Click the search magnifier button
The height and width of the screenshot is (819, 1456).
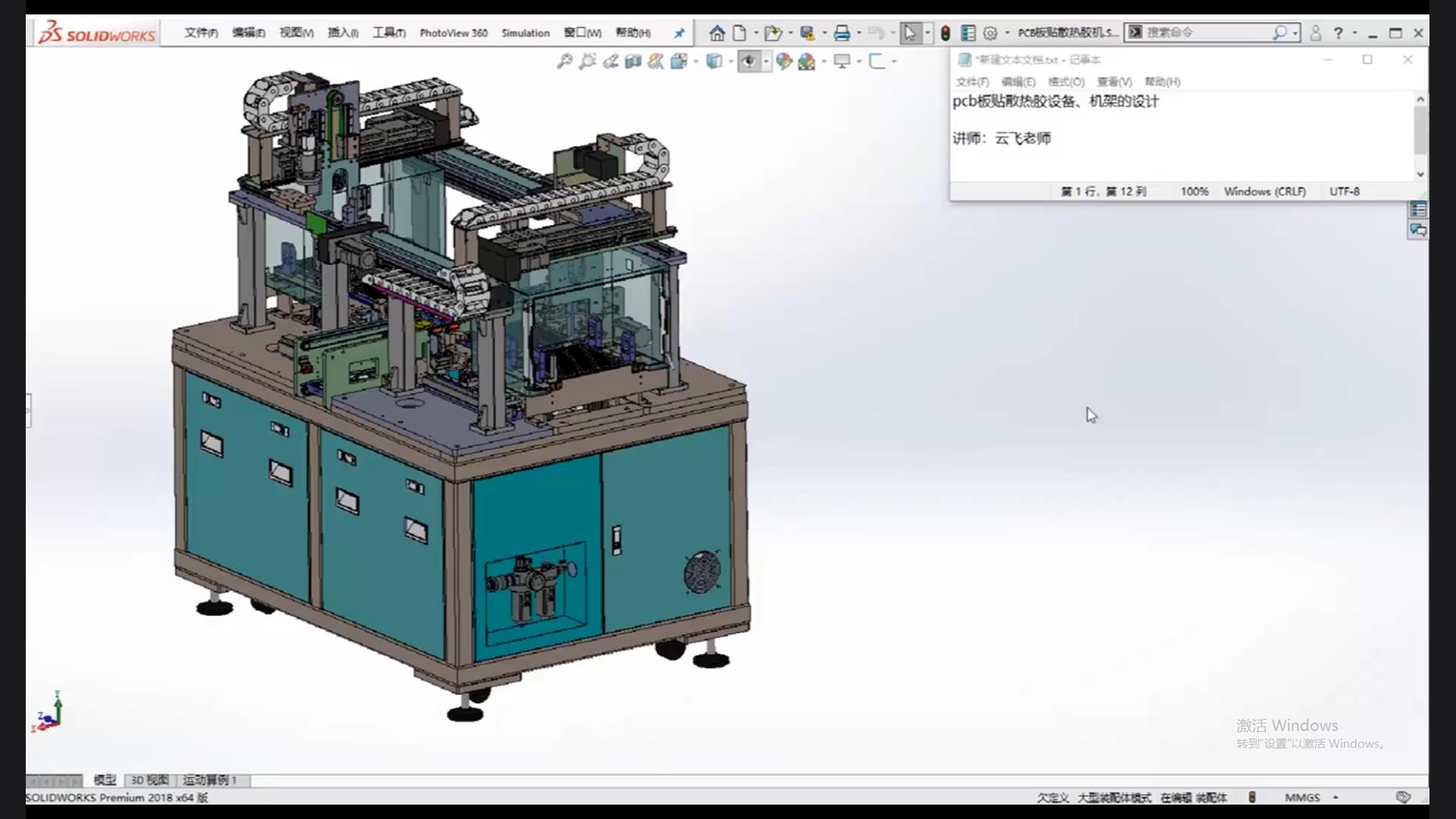pos(1280,32)
